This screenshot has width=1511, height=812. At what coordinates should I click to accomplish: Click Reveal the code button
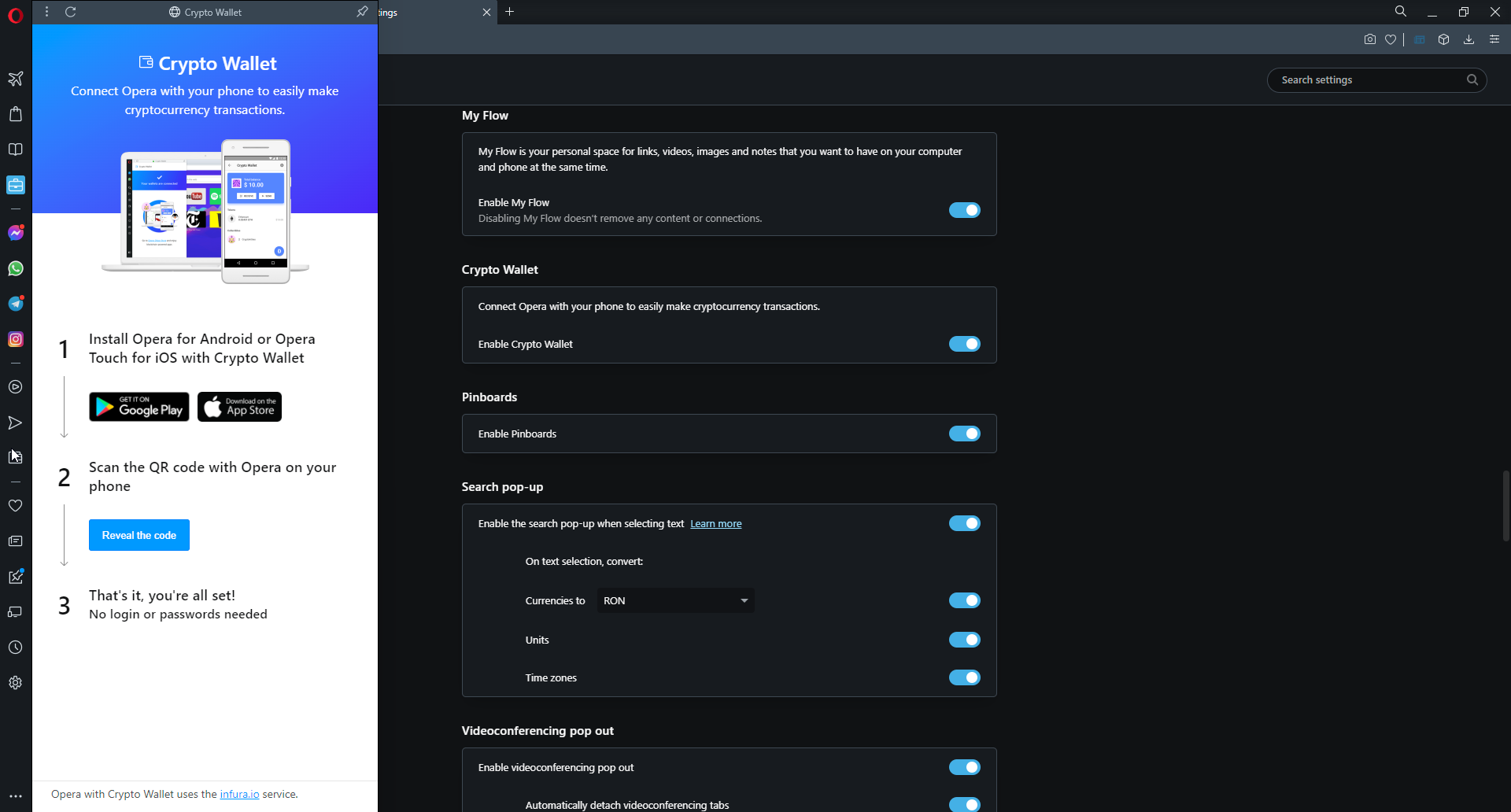point(139,535)
